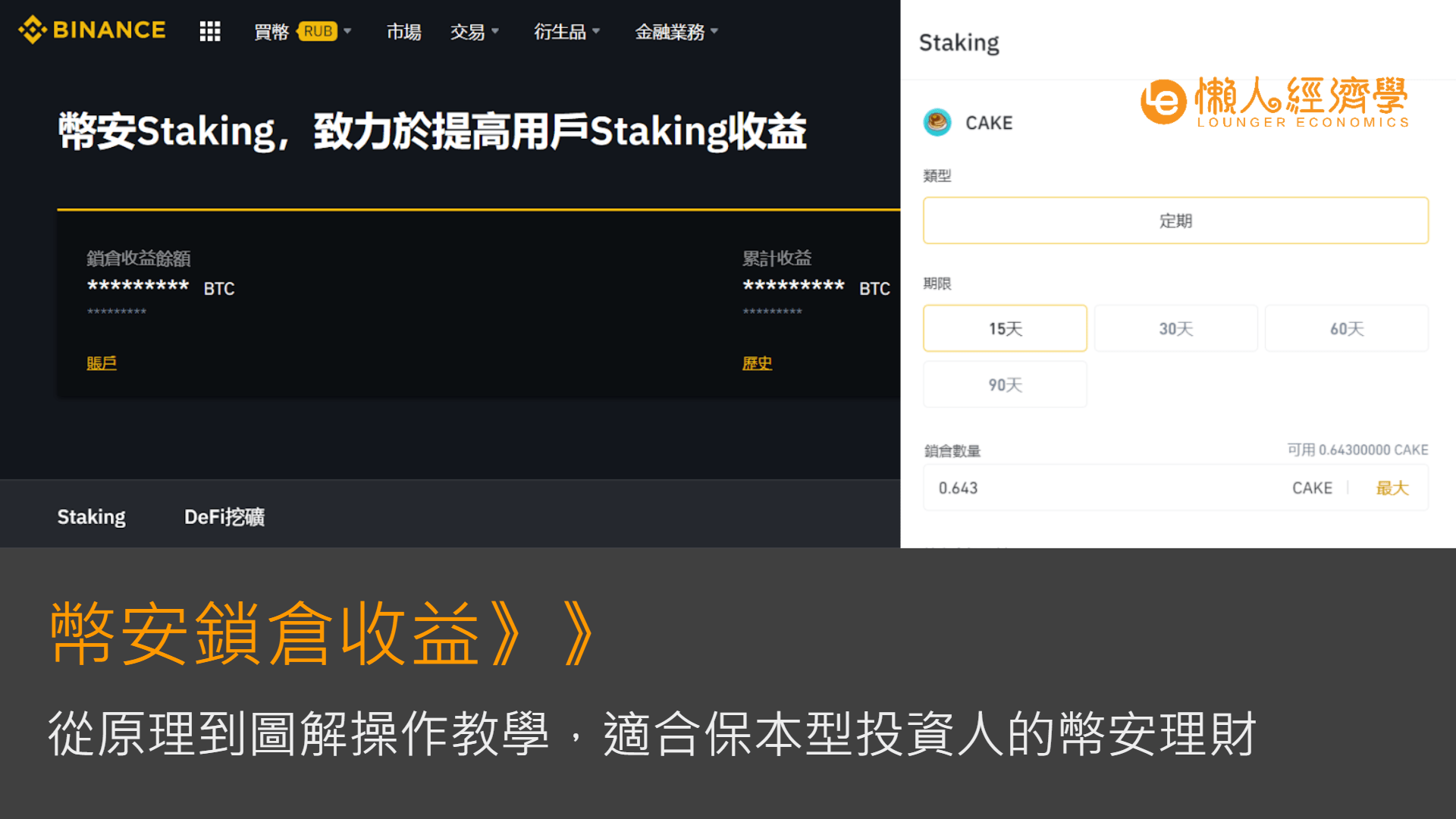Click the RUB currency badge
Viewport: 1456px width, 819px height.
pos(318,31)
